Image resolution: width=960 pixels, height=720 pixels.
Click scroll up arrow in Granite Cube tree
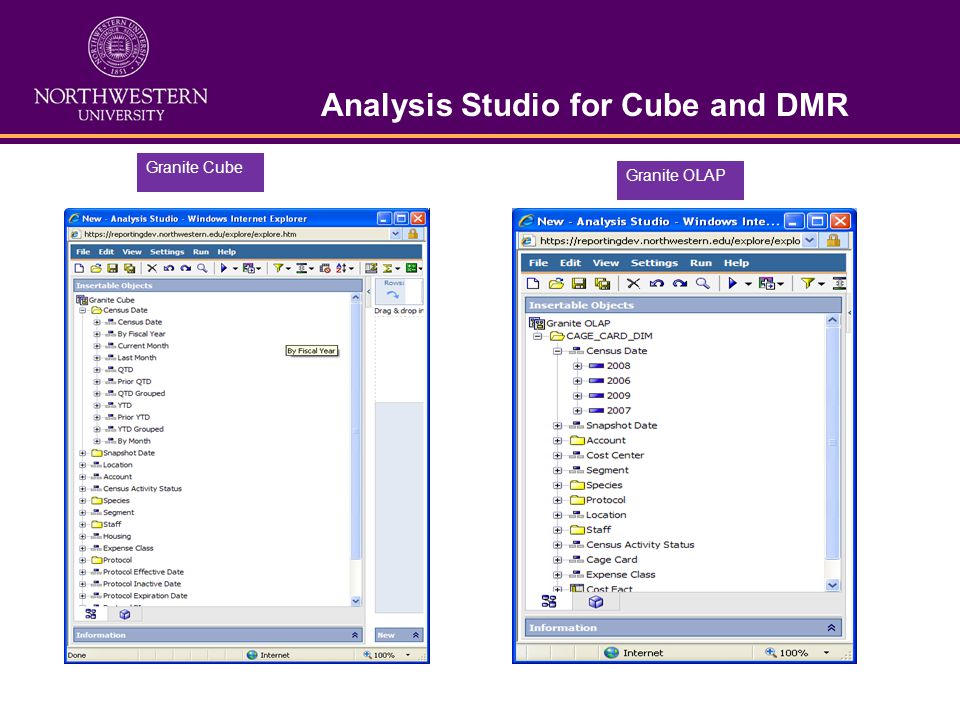[356, 297]
